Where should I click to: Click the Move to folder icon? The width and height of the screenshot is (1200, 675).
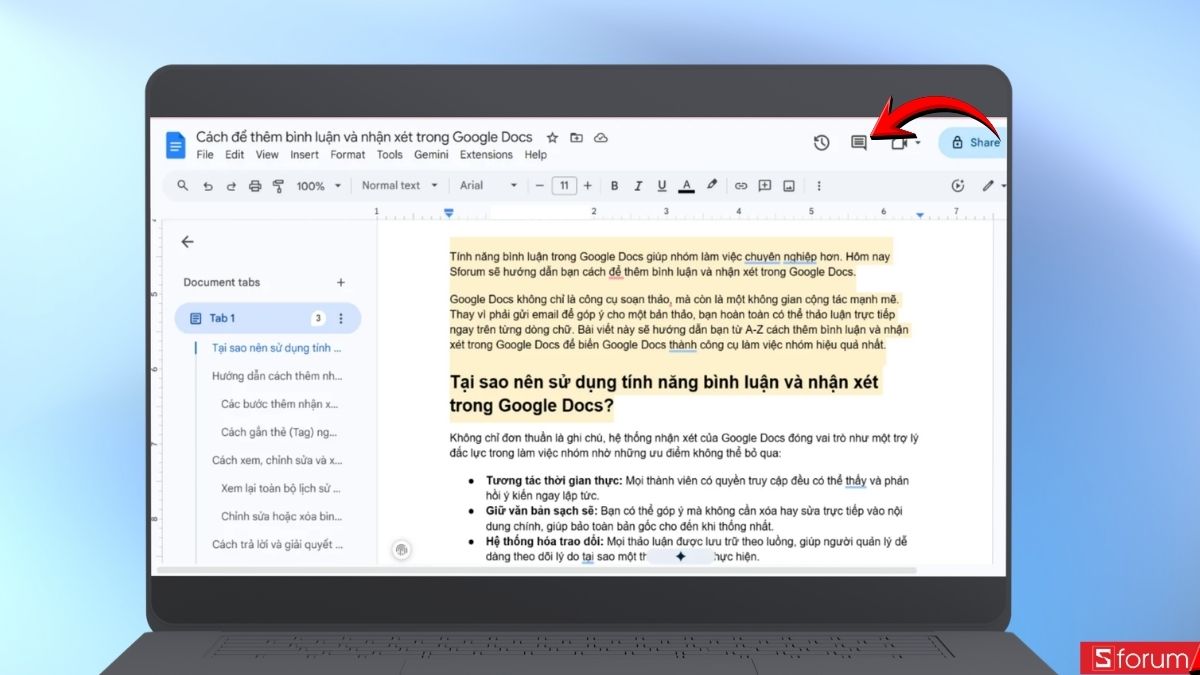coord(576,137)
